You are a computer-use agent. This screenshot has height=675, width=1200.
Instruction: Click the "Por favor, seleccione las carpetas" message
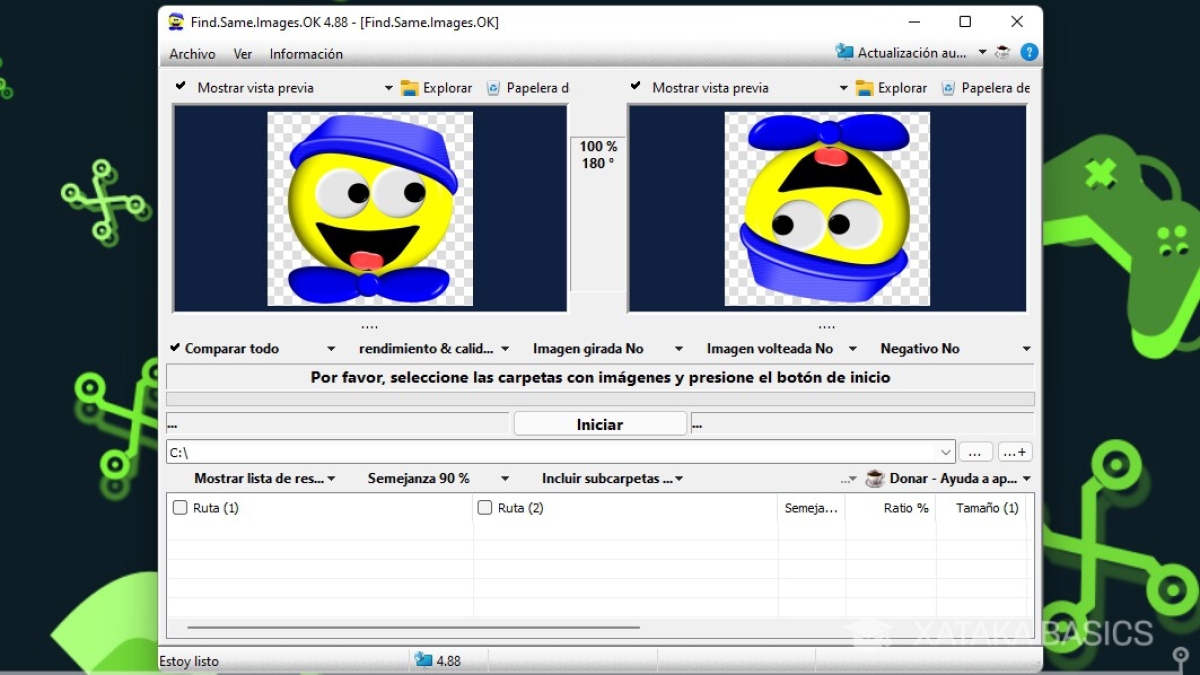(600, 378)
